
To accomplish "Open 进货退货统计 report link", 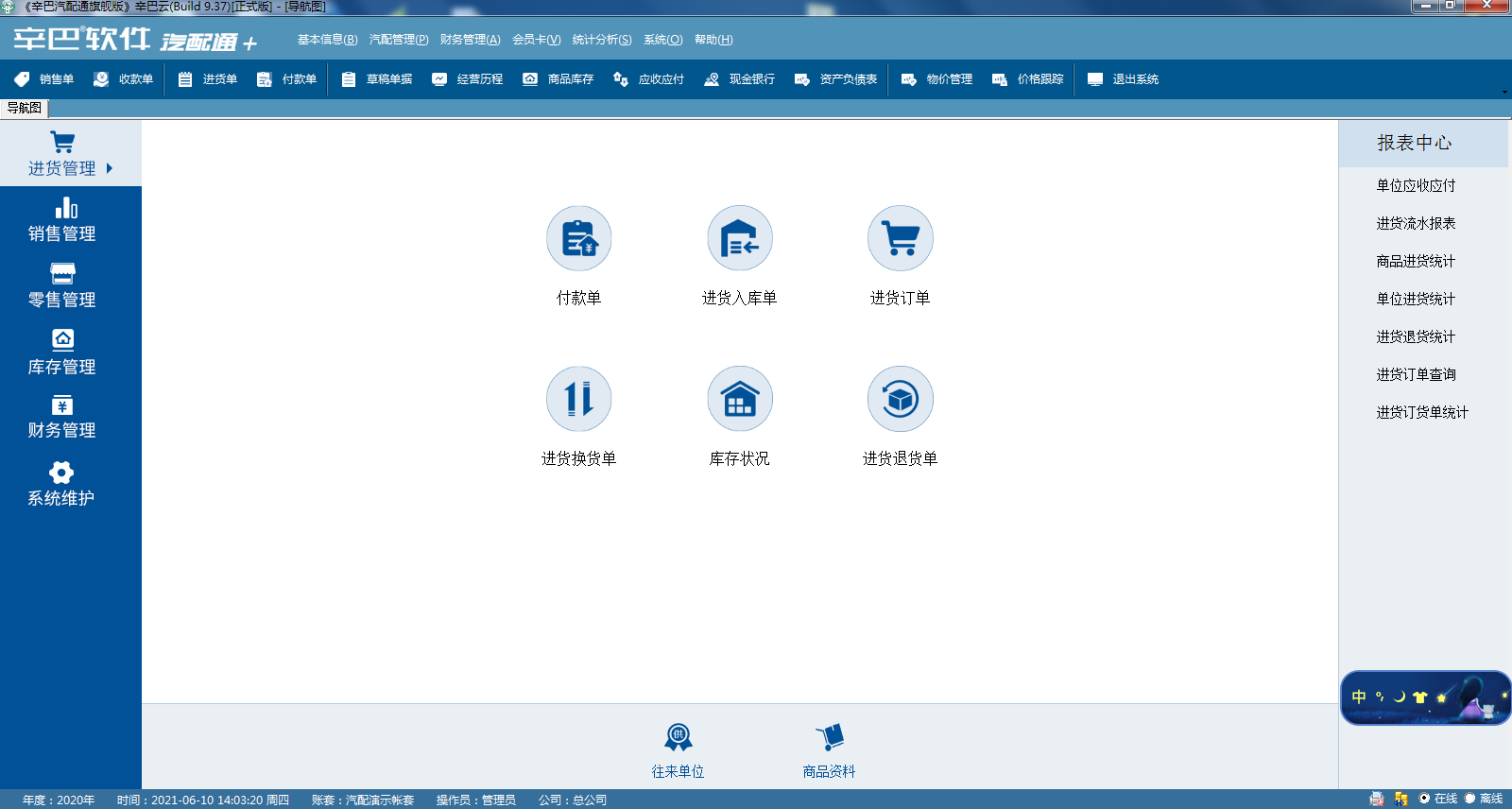I will tap(1416, 336).
